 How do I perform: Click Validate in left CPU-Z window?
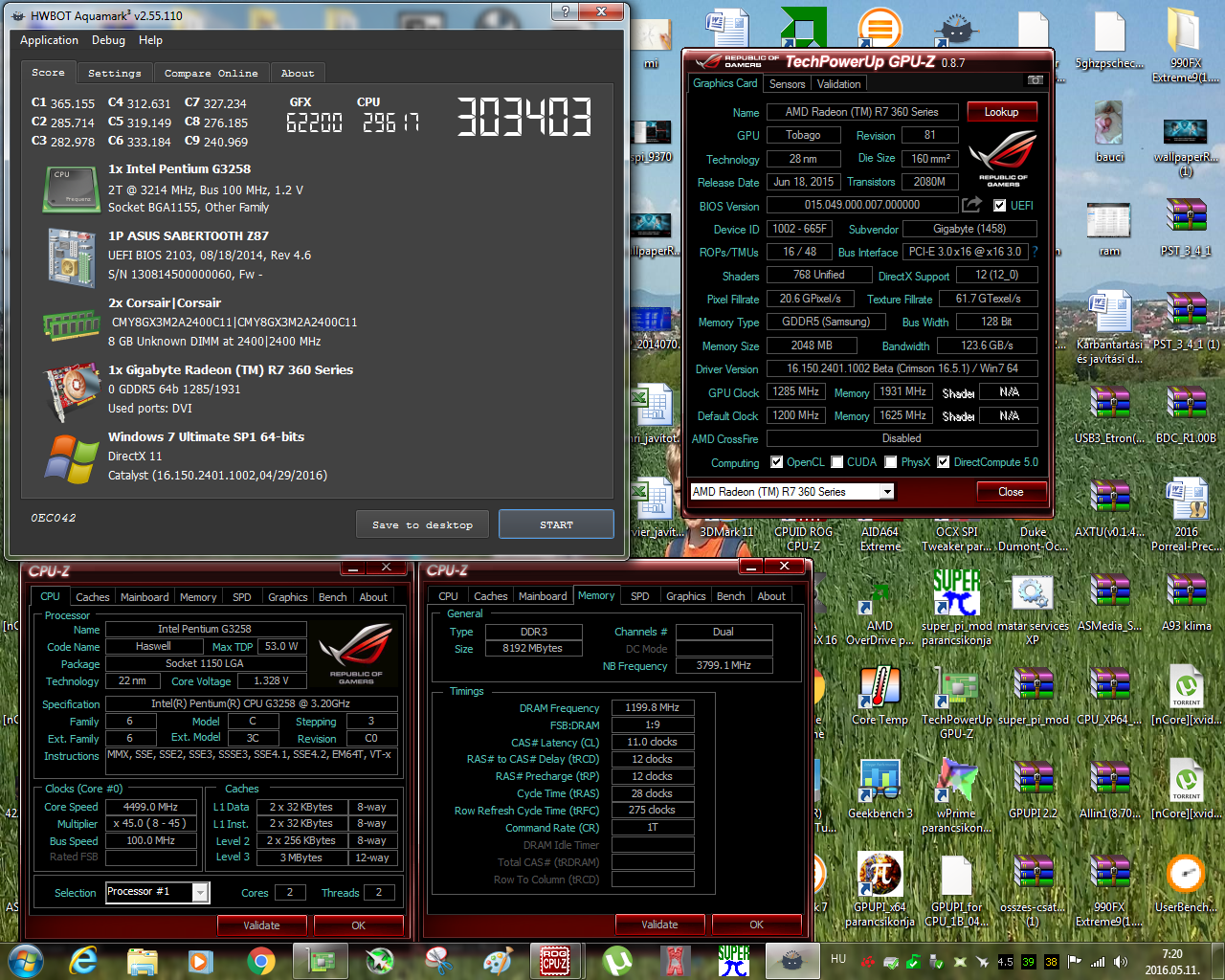261,925
